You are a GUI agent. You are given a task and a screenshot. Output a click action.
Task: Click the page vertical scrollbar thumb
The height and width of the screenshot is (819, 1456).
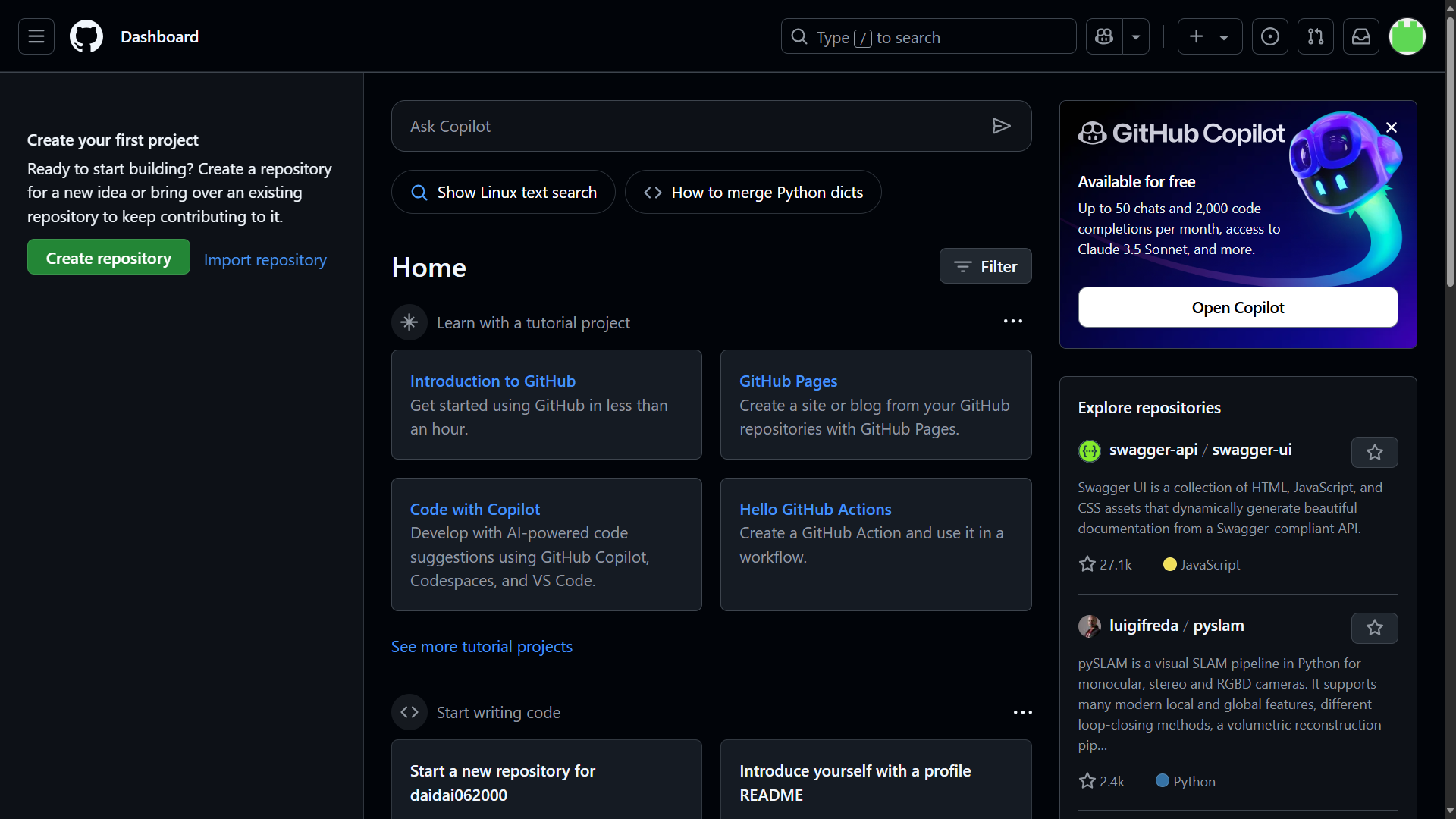click(x=1450, y=152)
